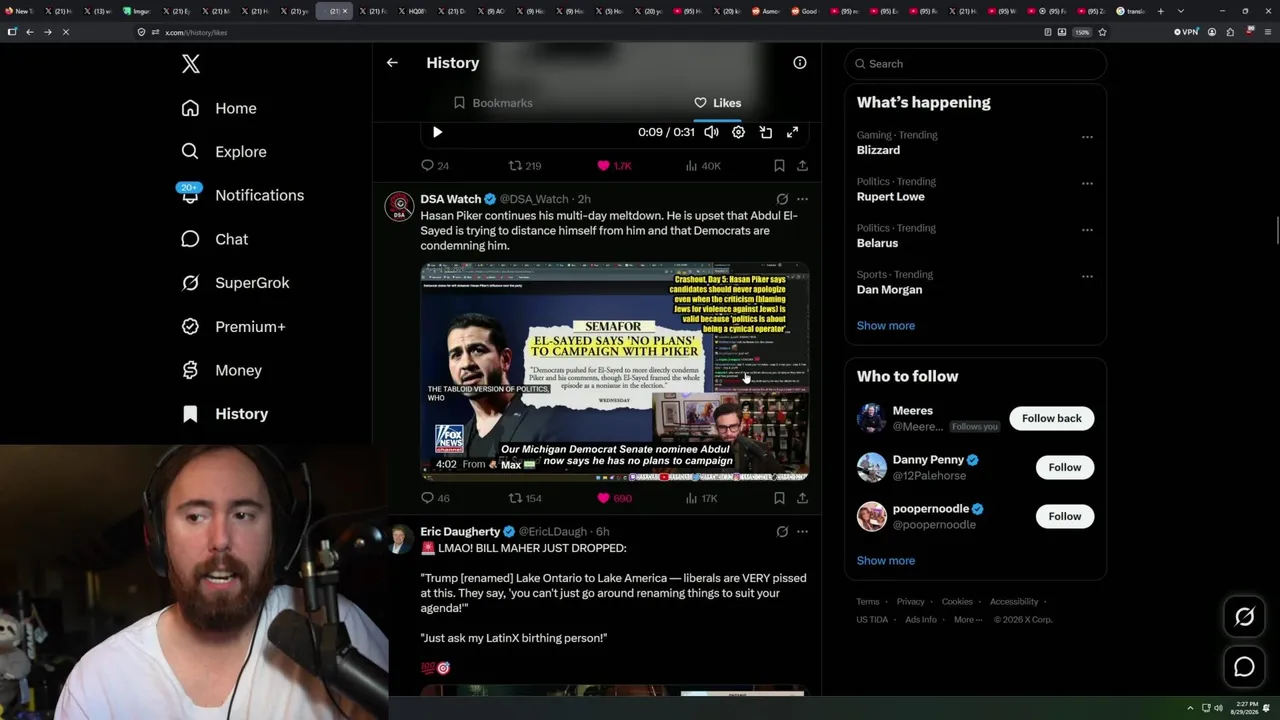Image resolution: width=1280 pixels, height=720 pixels.
Task: Show more under What's happening
Action: [x=886, y=326]
